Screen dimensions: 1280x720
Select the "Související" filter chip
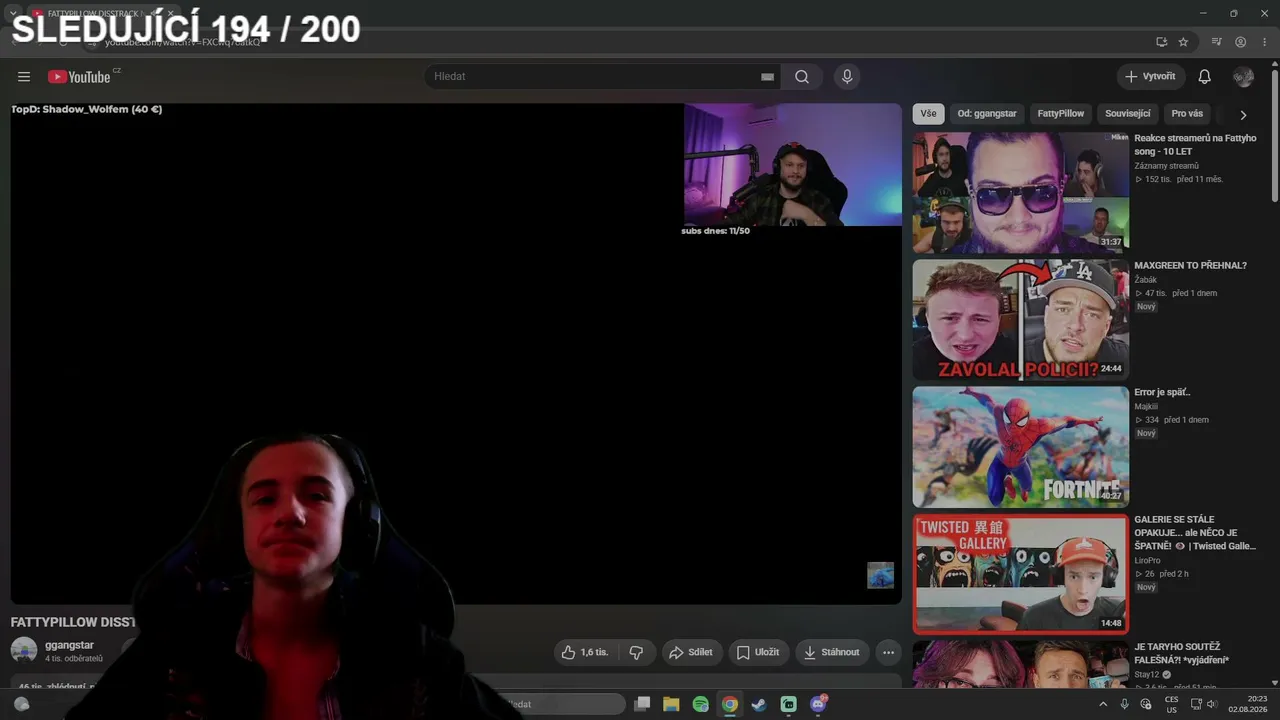pos(1128,114)
